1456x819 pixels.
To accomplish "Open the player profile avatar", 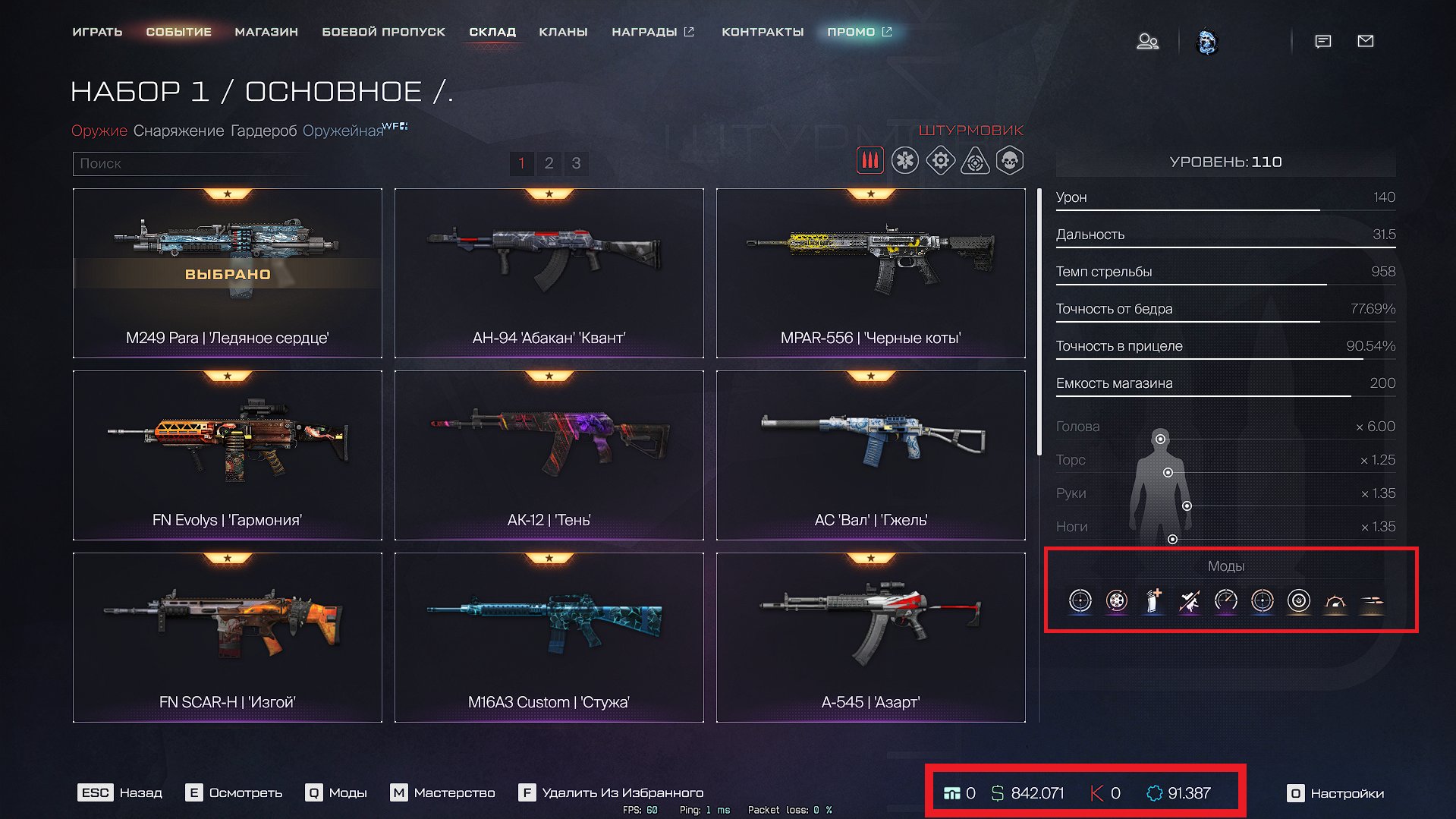I will coord(1206,41).
